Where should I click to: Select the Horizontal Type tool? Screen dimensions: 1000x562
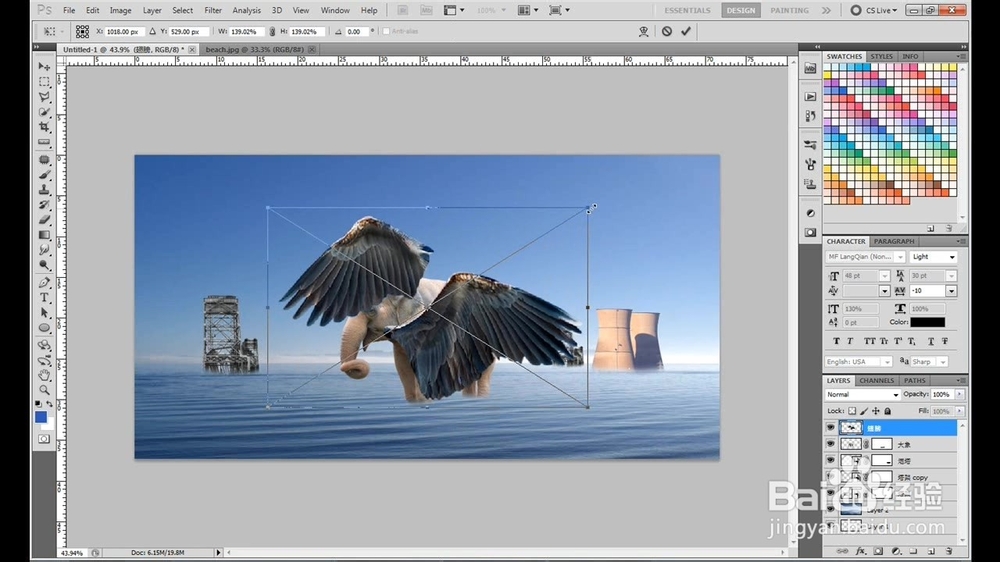pyautogui.click(x=44, y=298)
